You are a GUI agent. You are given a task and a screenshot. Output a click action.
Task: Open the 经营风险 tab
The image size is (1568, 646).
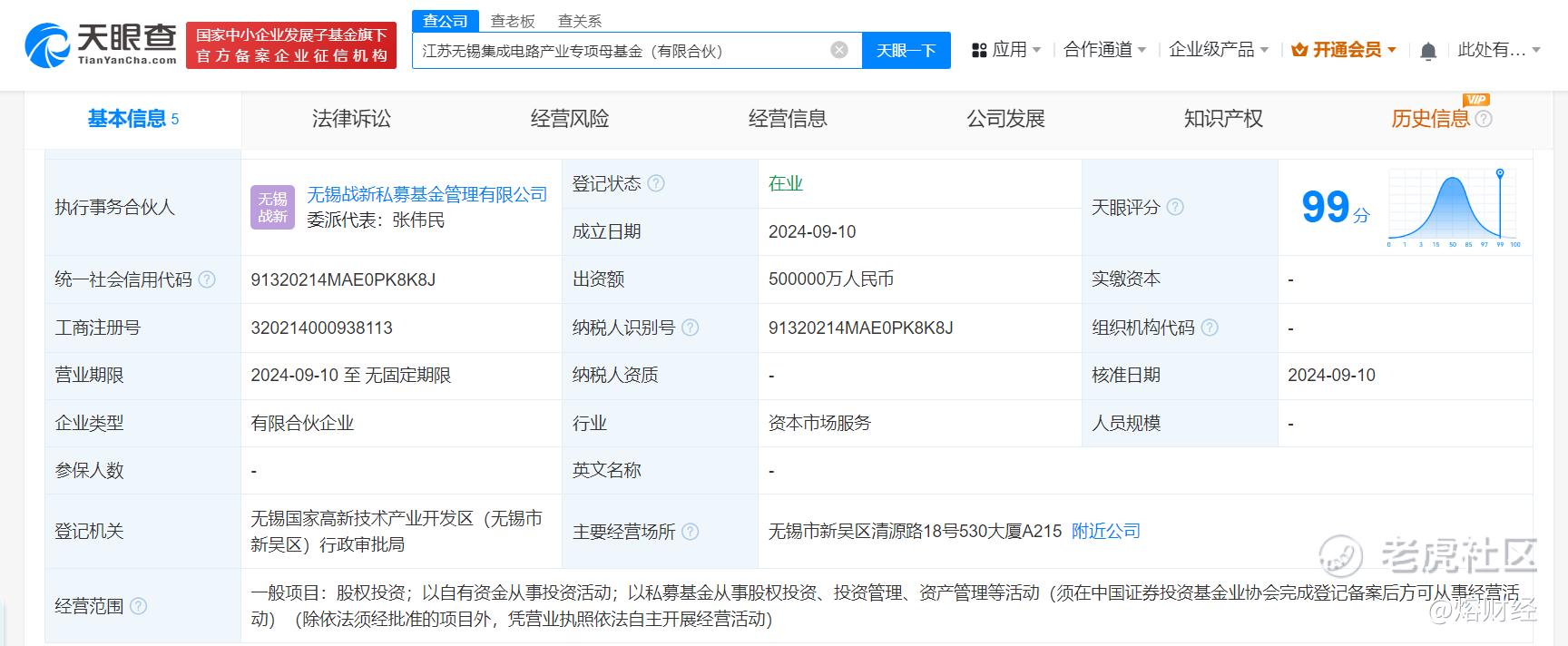570,119
